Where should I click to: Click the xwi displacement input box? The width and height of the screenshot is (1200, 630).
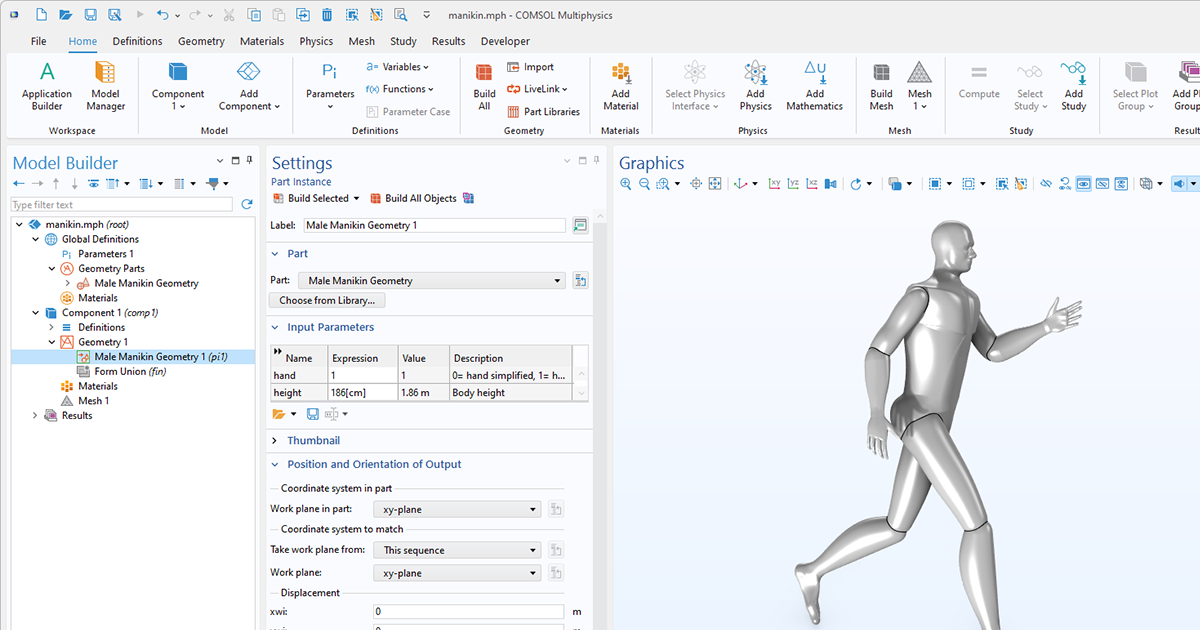[x=468, y=611]
